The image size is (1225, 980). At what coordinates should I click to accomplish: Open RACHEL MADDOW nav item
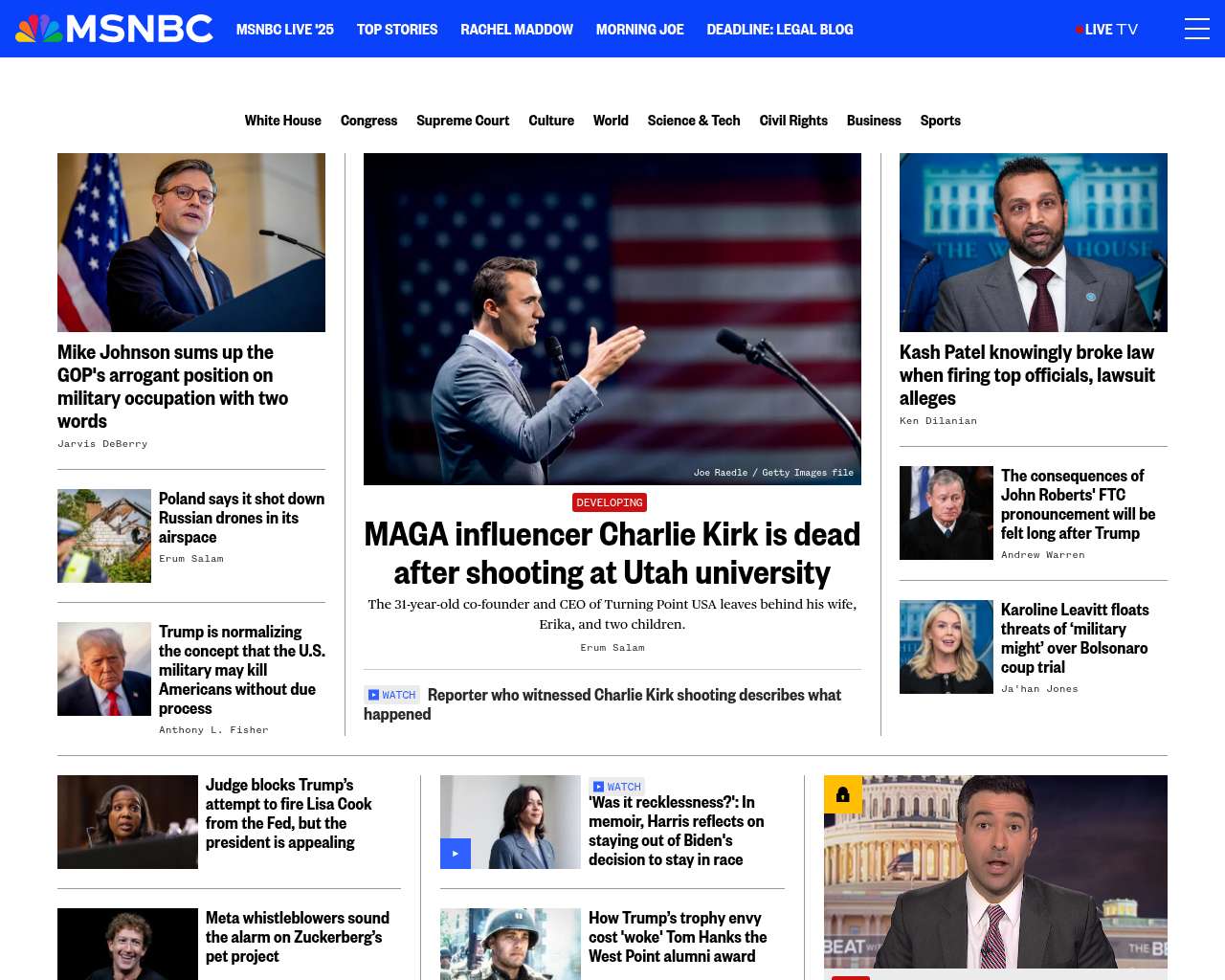517,30
